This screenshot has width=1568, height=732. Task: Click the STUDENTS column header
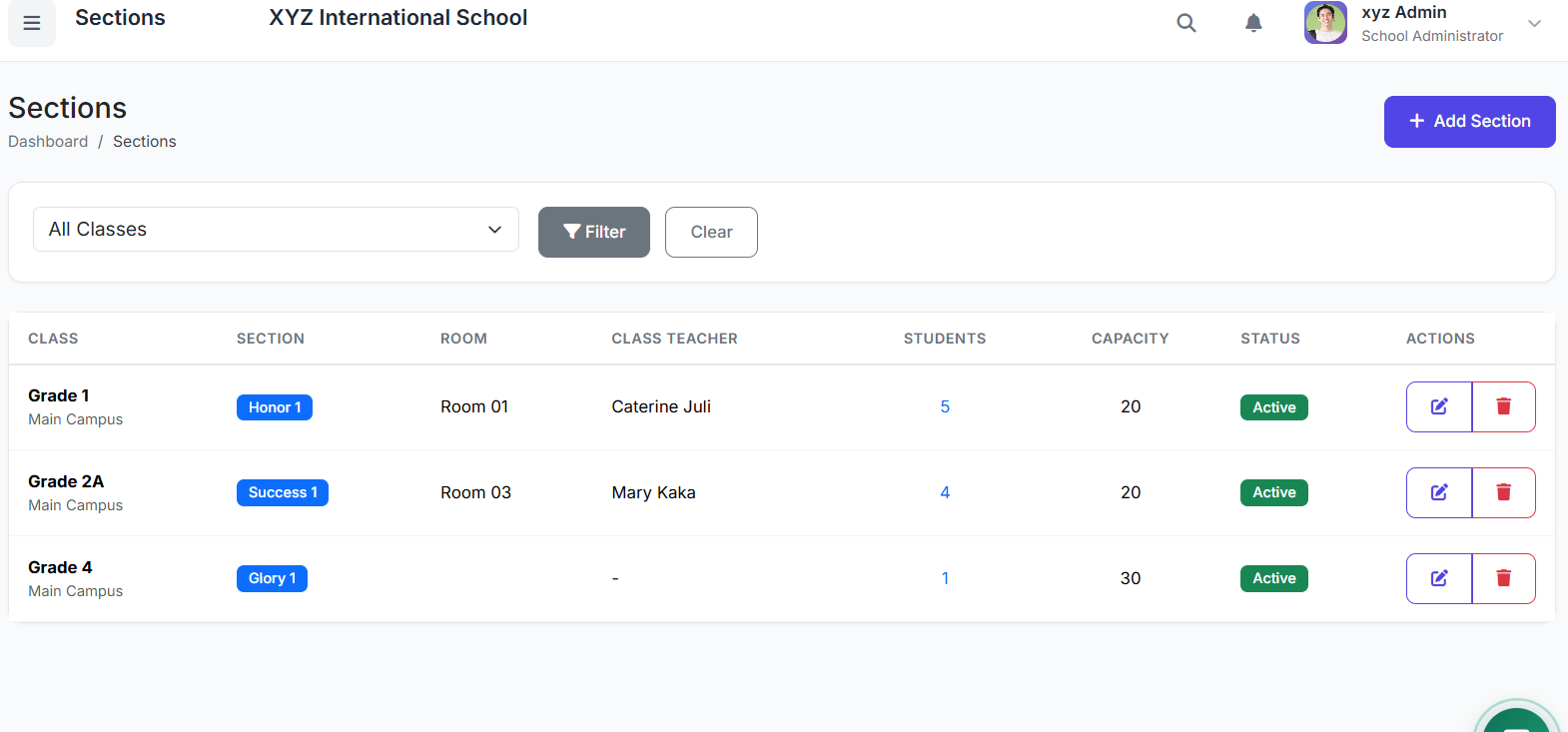point(945,339)
